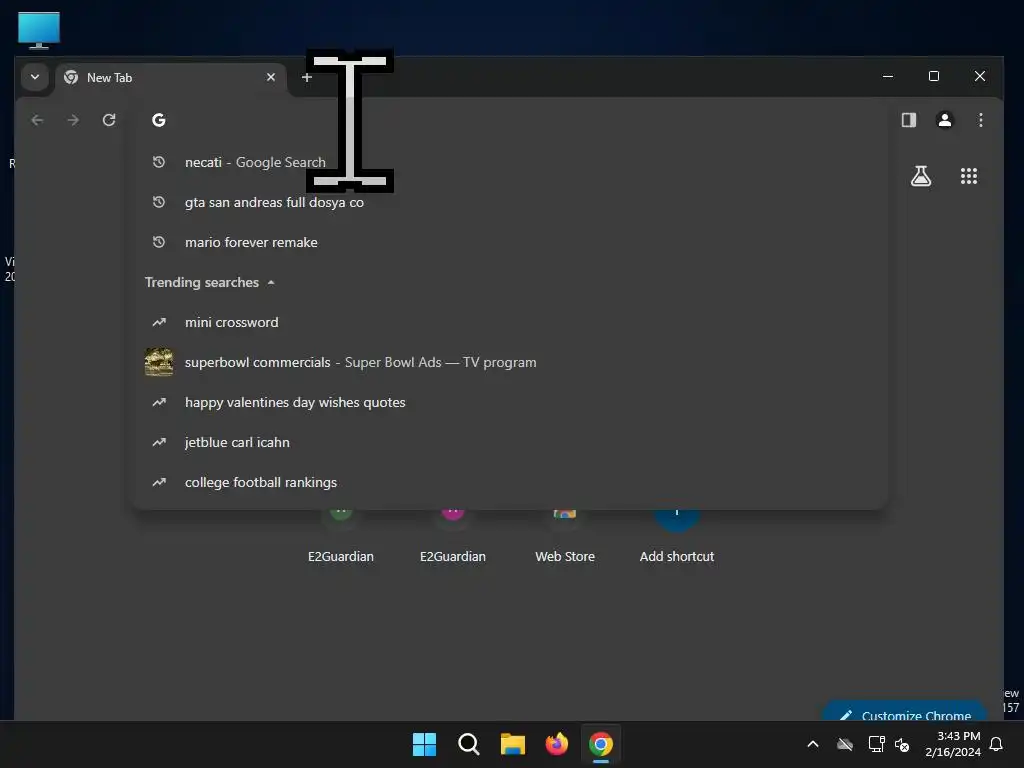
Task: Open the Chrome side panel icon
Action: coord(908,120)
